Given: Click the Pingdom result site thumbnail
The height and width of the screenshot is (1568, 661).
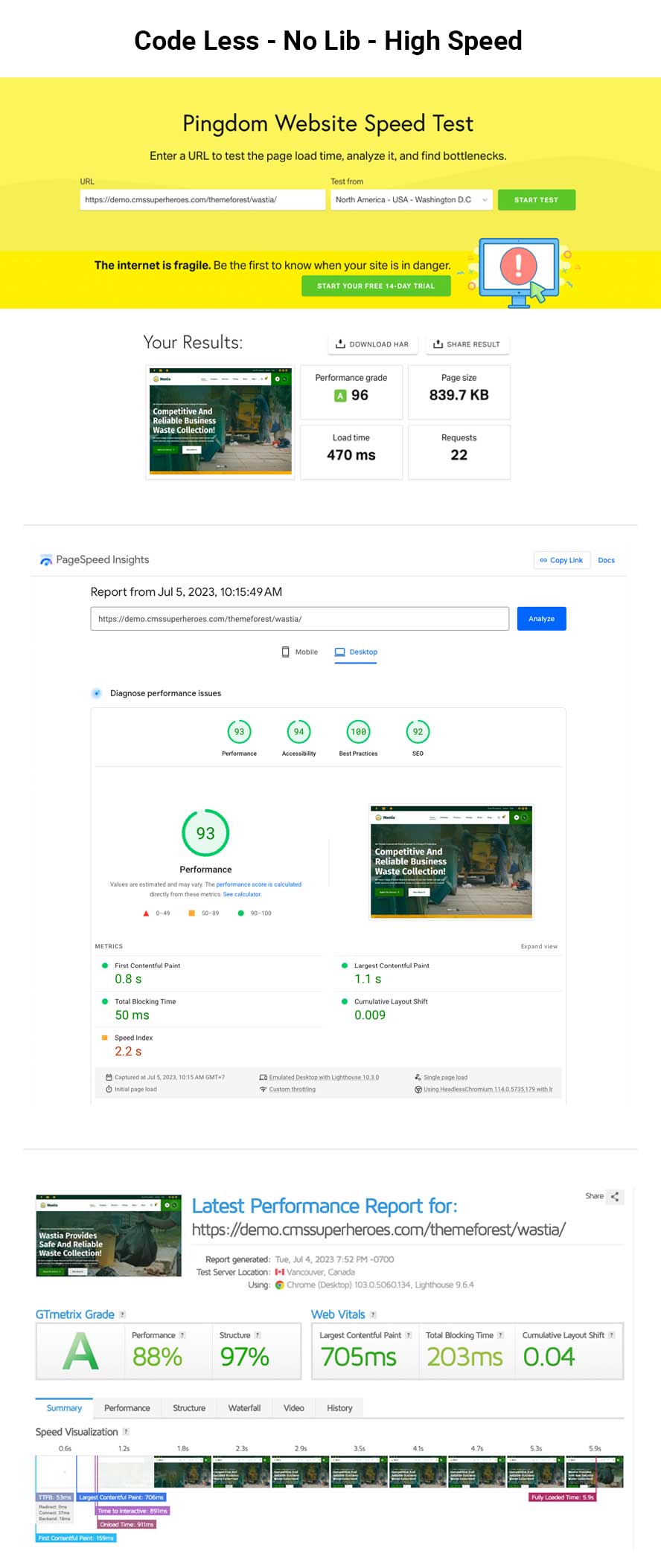Looking at the screenshot, I should [x=220, y=421].
